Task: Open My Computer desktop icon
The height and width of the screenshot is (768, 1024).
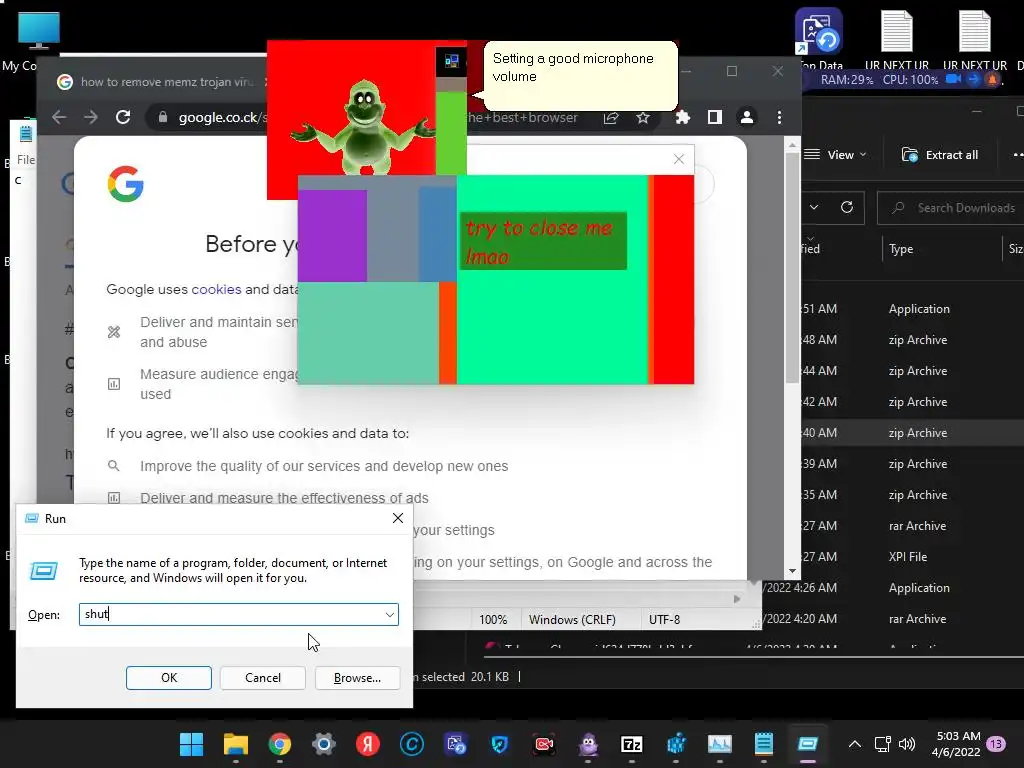Action: (x=38, y=40)
